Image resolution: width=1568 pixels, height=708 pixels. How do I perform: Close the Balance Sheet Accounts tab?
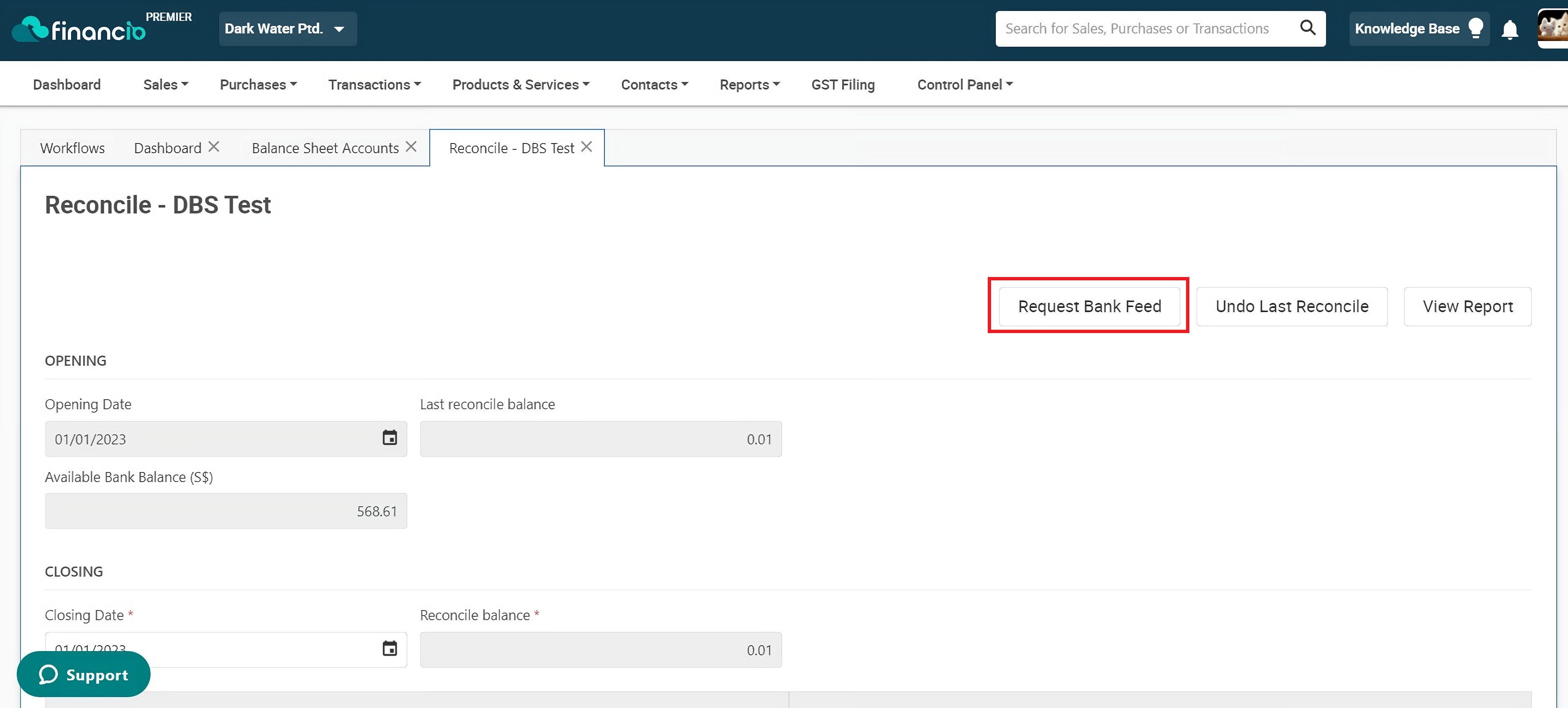(x=412, y=147)
